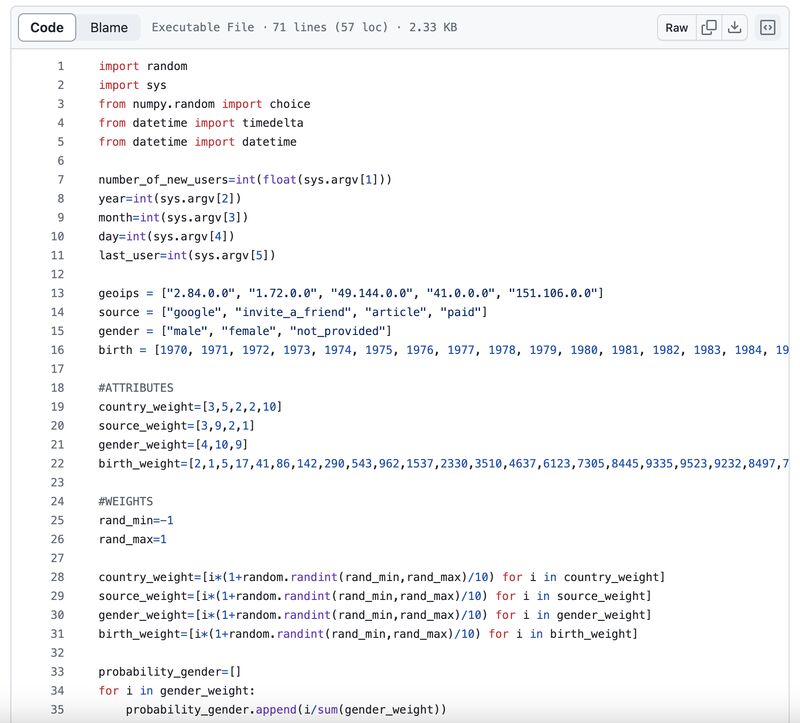The image size is (800, 723).
Task: Click 'randint' on line 28
Action: tap(314, 577)
